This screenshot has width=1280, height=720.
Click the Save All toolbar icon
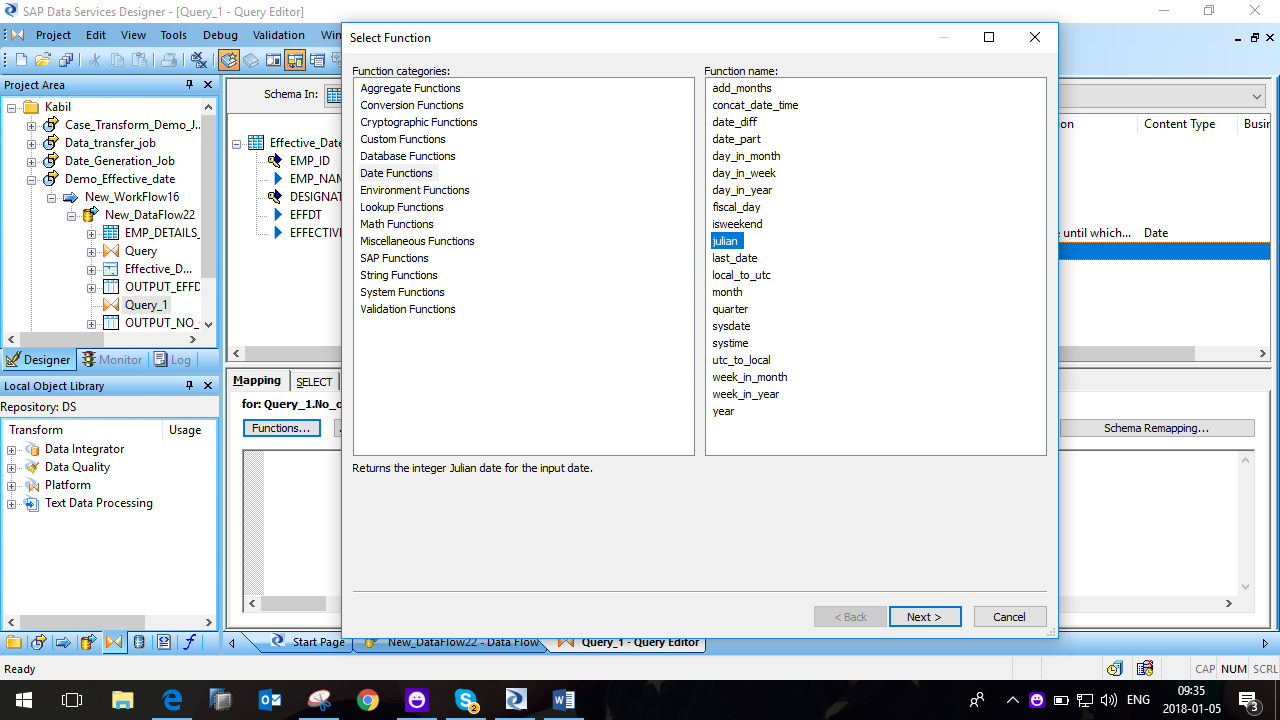point(65,60)
